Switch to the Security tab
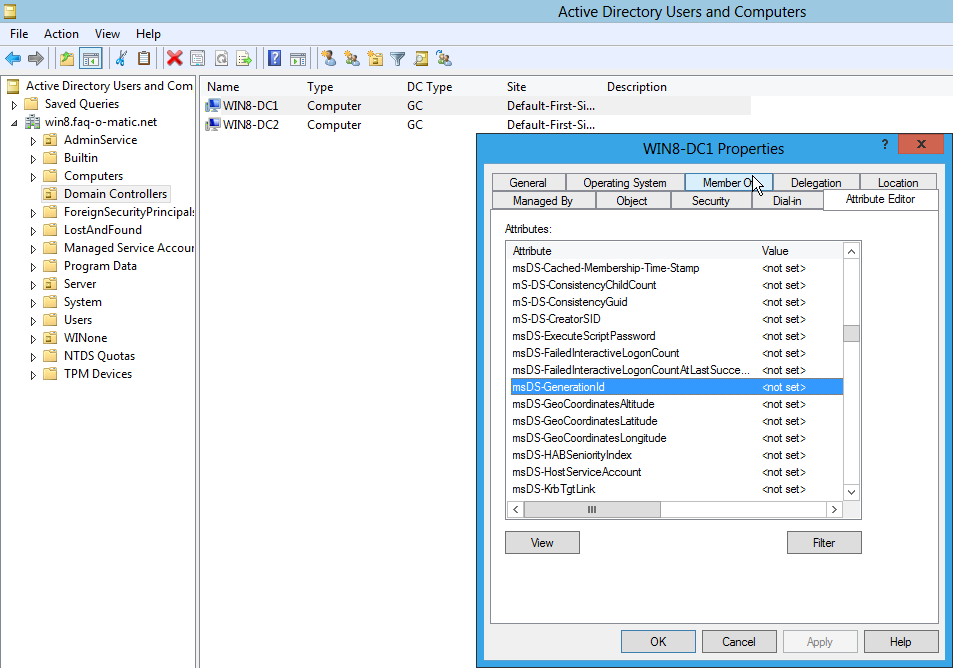 click(710, 201)
